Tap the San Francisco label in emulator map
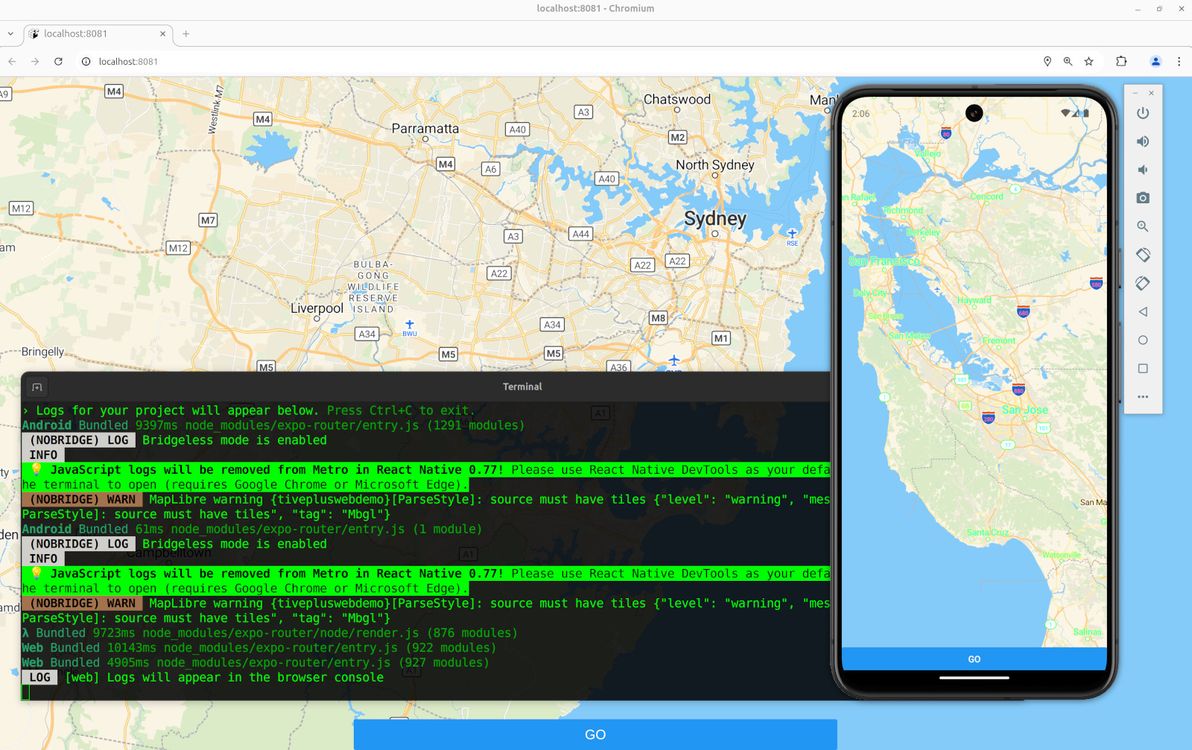 pyautogui.click(x=883, y=261)
